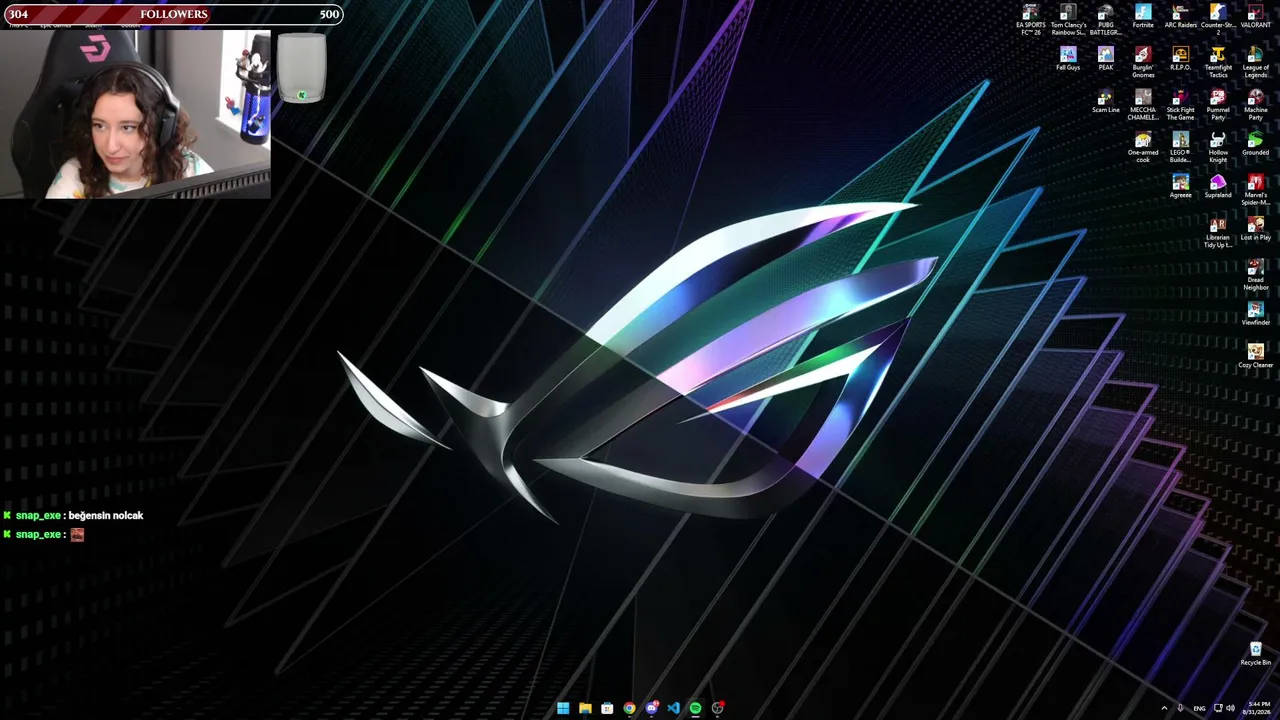
Task: Open the EA SPORTS FC 26 desktop shortcut
Action: point(1030,19)
